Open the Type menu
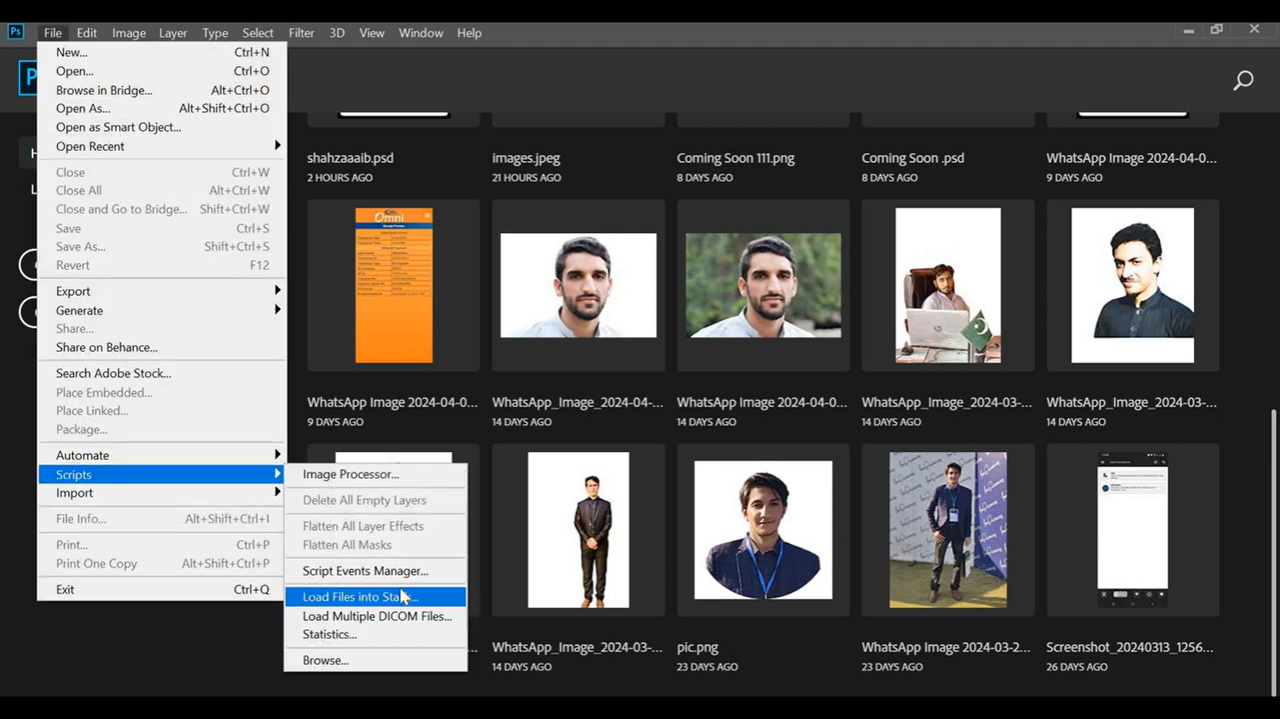1280x719 pixels. (x=215, y=33)
